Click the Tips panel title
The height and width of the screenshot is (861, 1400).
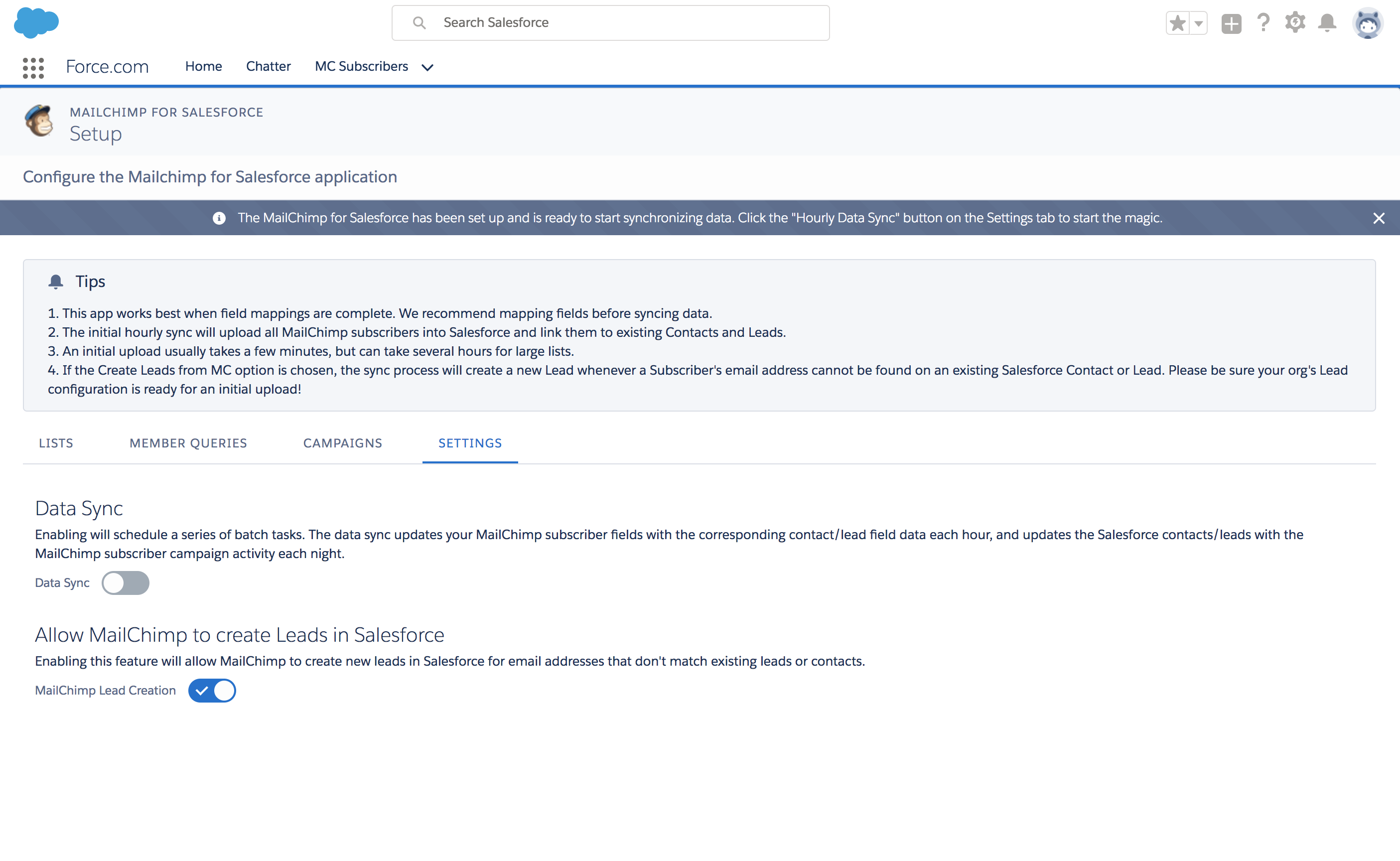coord(91,282)
